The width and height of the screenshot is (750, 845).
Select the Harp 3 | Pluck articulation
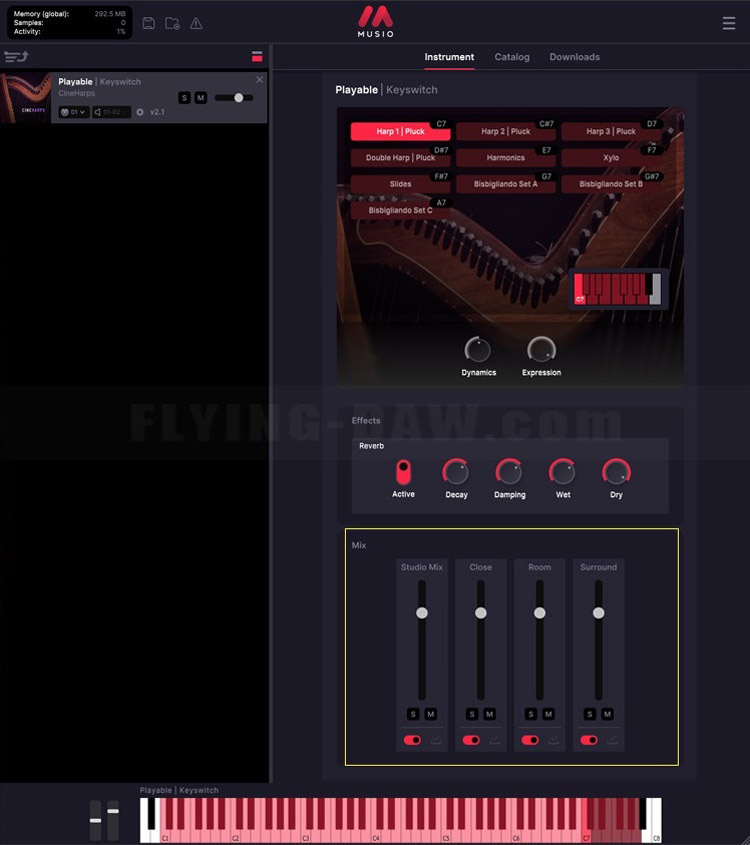(x=611, y=131)
